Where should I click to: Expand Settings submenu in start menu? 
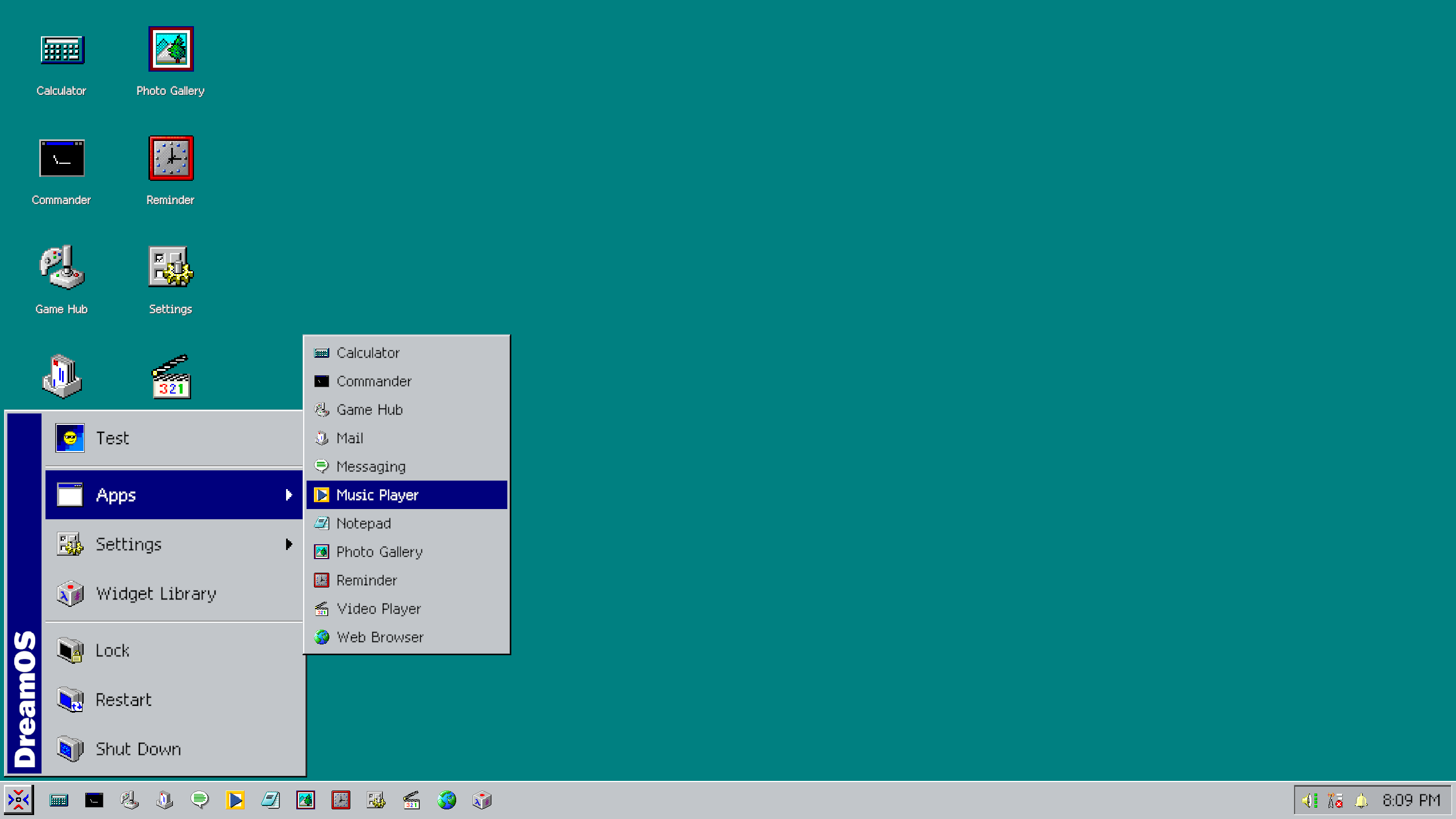(288, 544)
